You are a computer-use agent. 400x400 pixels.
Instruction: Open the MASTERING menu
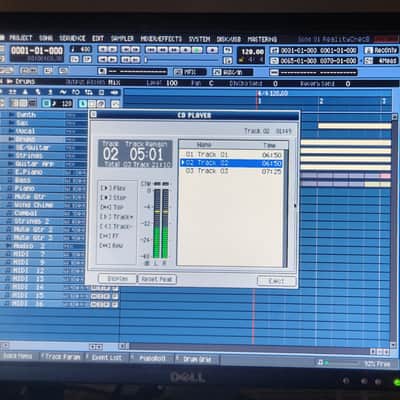pyautogui.click(x=262, y=40)
